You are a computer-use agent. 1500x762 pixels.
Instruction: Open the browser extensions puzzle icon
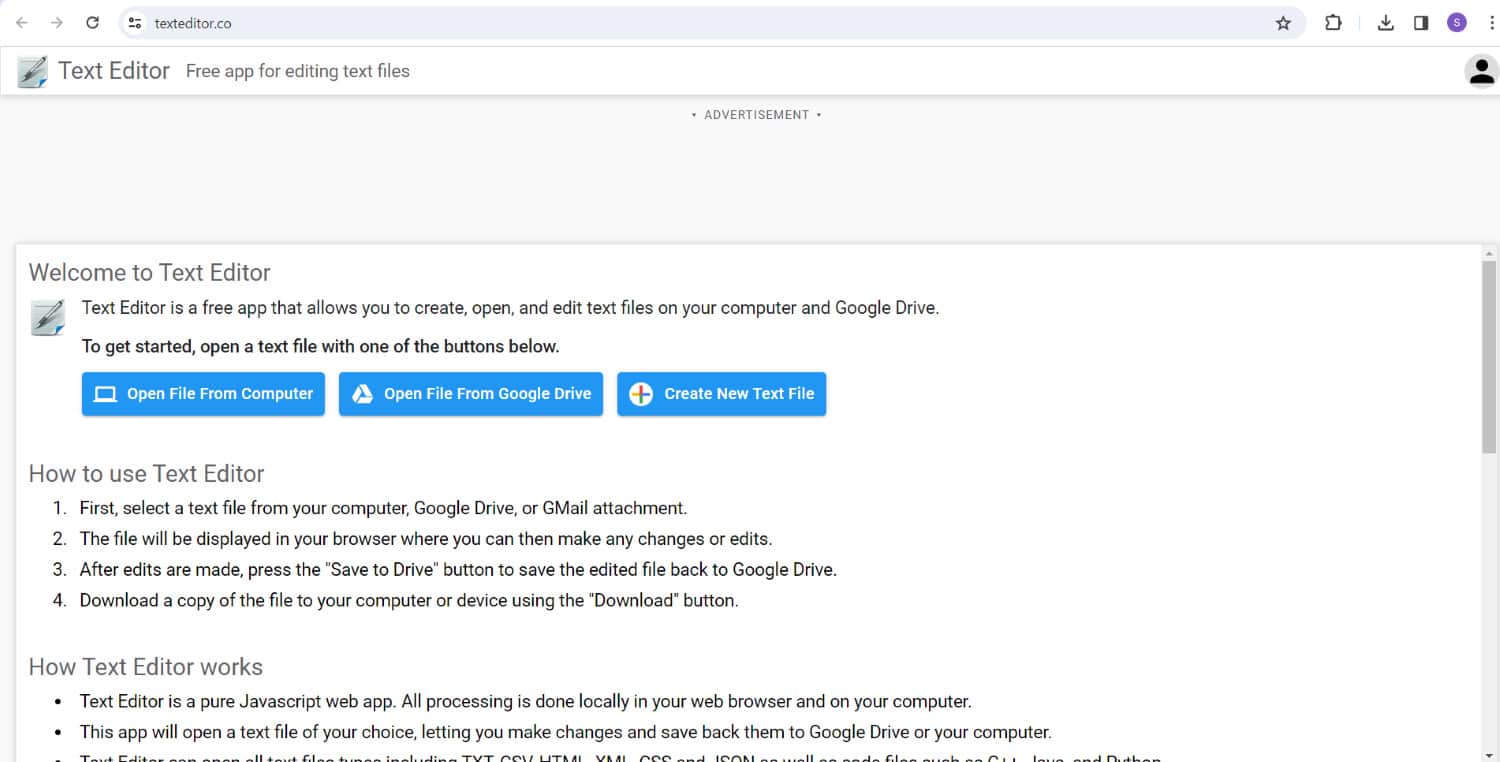(x=1333, y=23)
